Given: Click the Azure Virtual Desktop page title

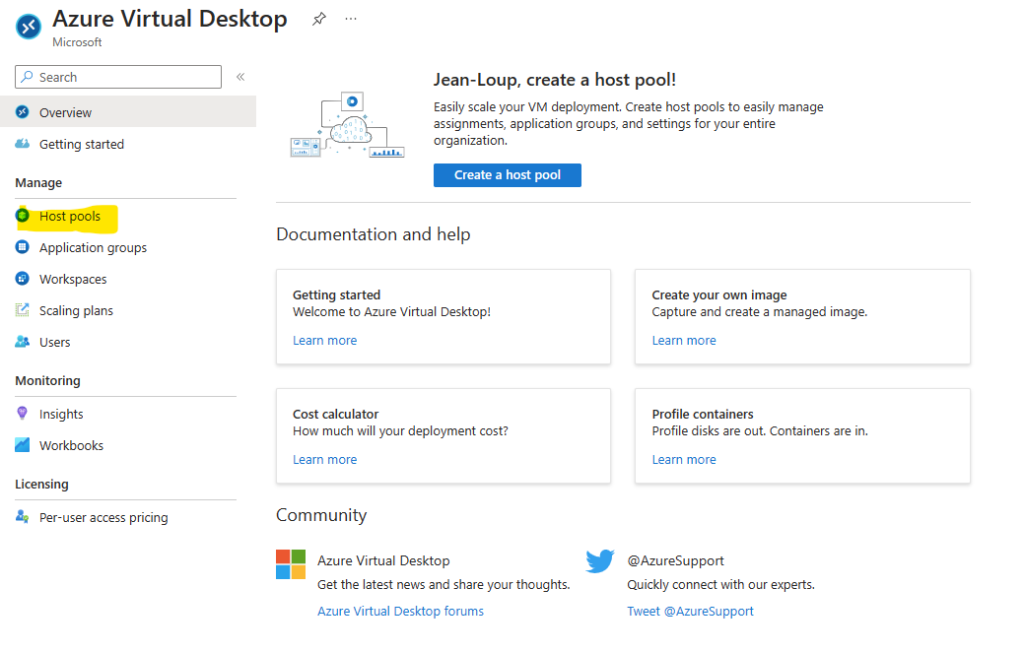Looking at the screenshot, I should [170, 19].
